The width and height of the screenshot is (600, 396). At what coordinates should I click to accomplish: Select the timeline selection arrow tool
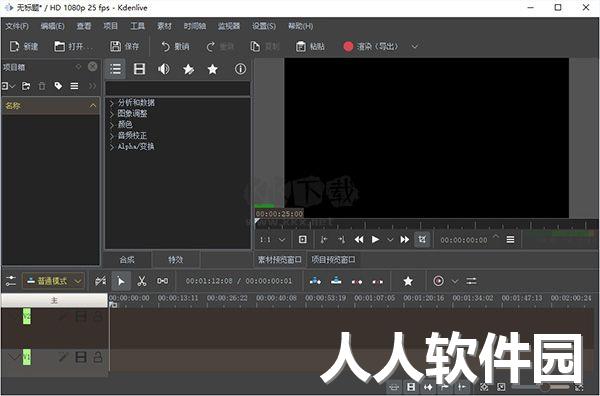[121, 281]
